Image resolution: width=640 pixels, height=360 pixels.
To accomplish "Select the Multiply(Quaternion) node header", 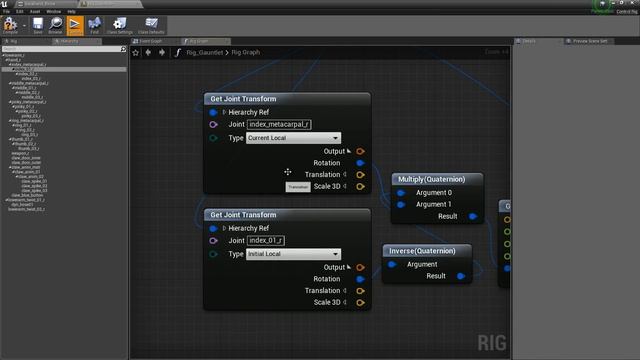I will pos(437,179).
